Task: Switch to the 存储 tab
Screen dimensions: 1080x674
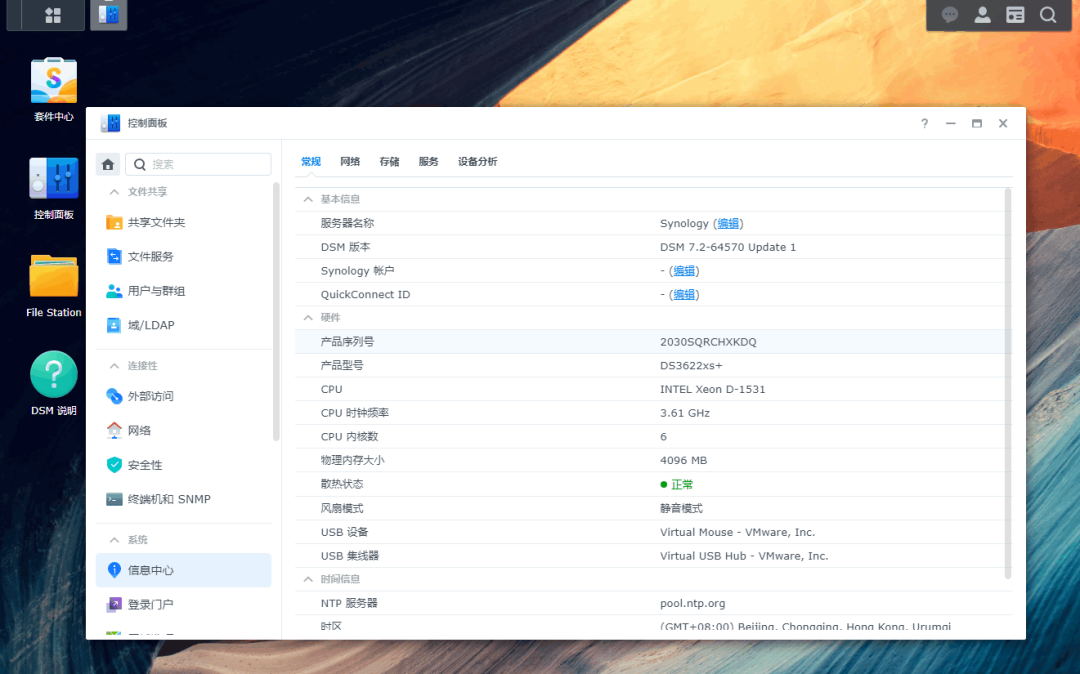Action: click(389, 161)
